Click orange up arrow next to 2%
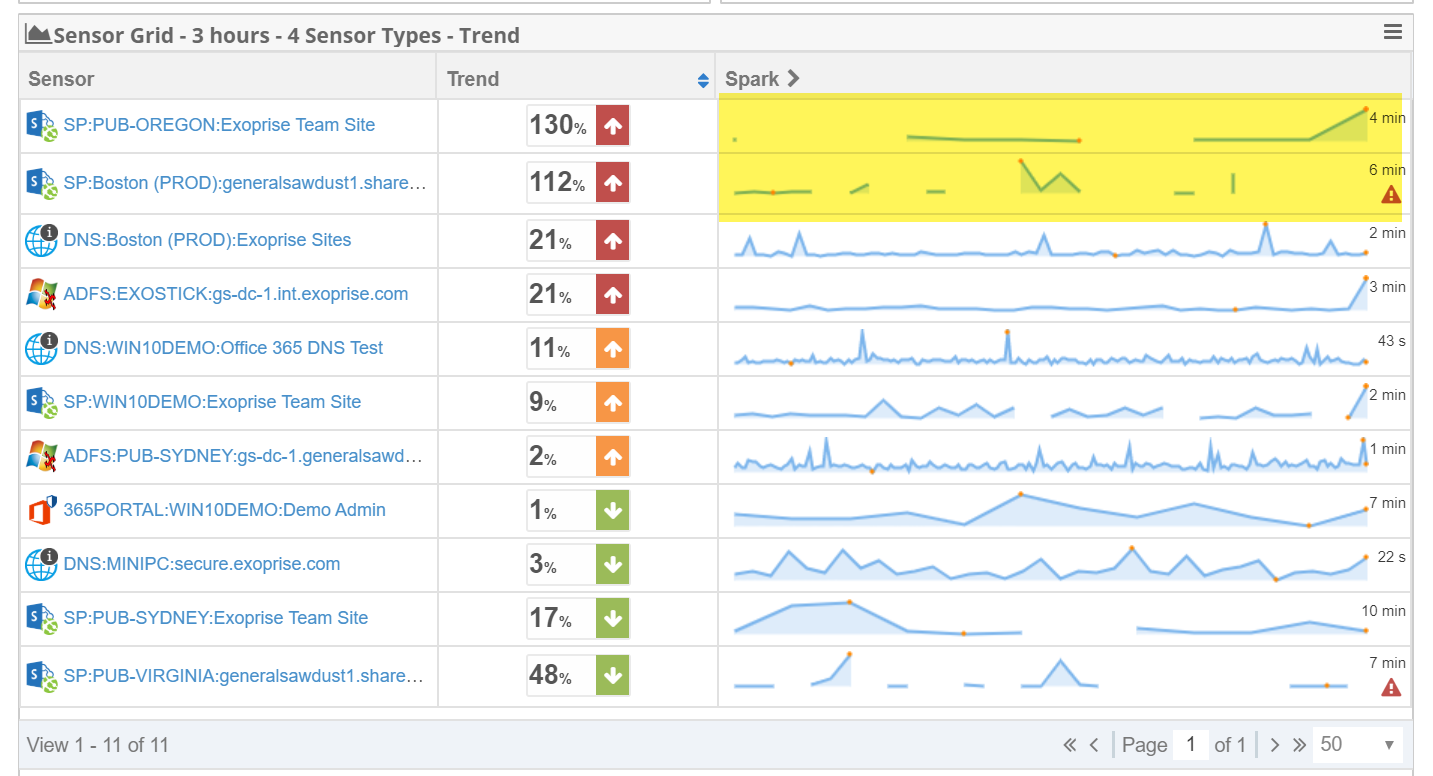The width and height of the screenshot is (1433, 776). click(x=613, y=457)
